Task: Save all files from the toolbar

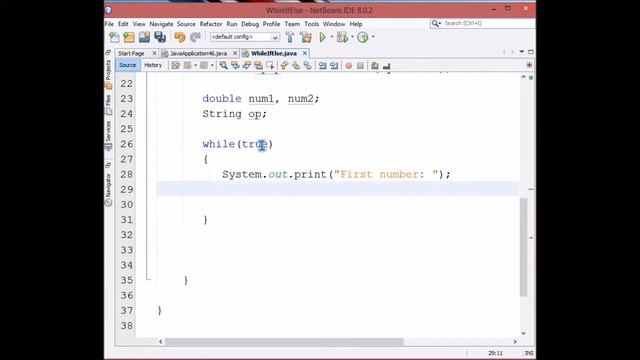Action: pyautogui.click(x=160, y=37)
